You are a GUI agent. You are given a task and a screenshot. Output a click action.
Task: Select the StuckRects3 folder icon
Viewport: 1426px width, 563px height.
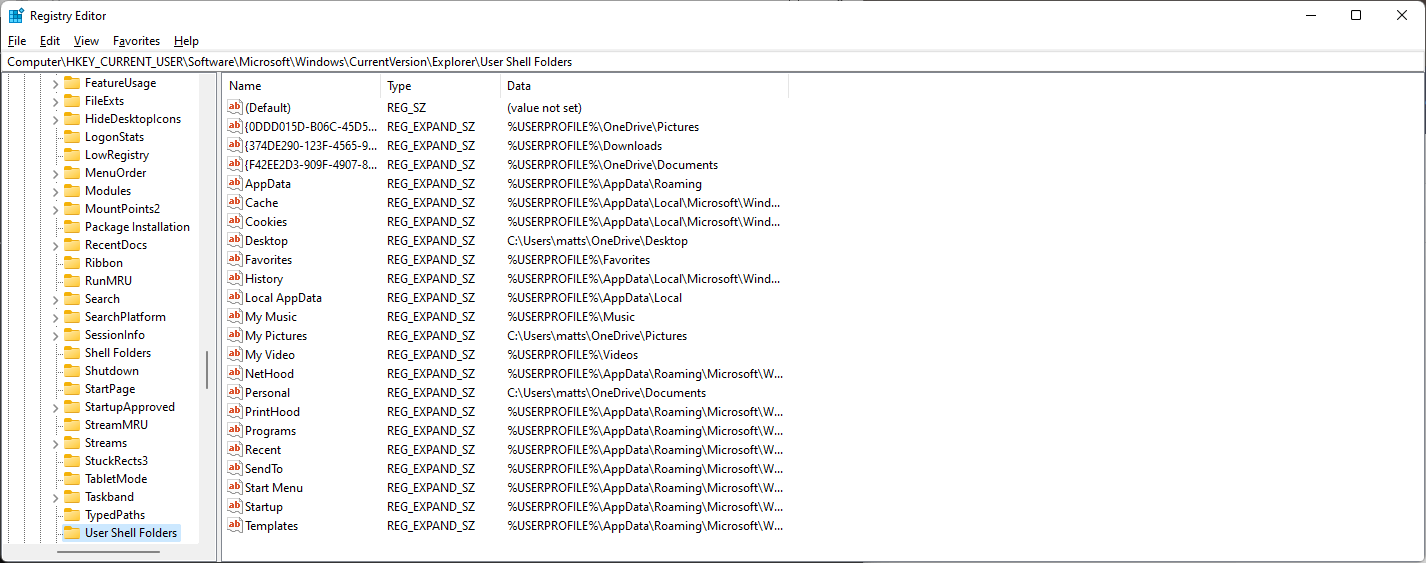71,461
